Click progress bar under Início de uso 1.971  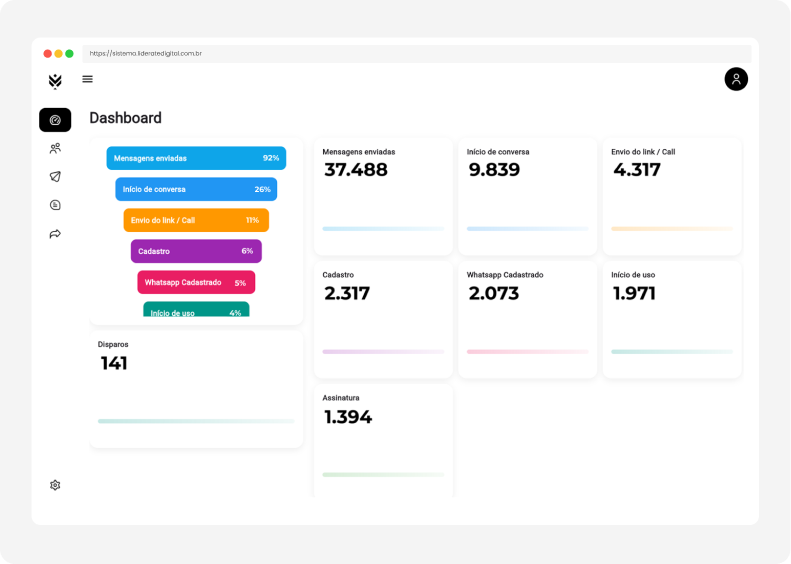point(671,352)
